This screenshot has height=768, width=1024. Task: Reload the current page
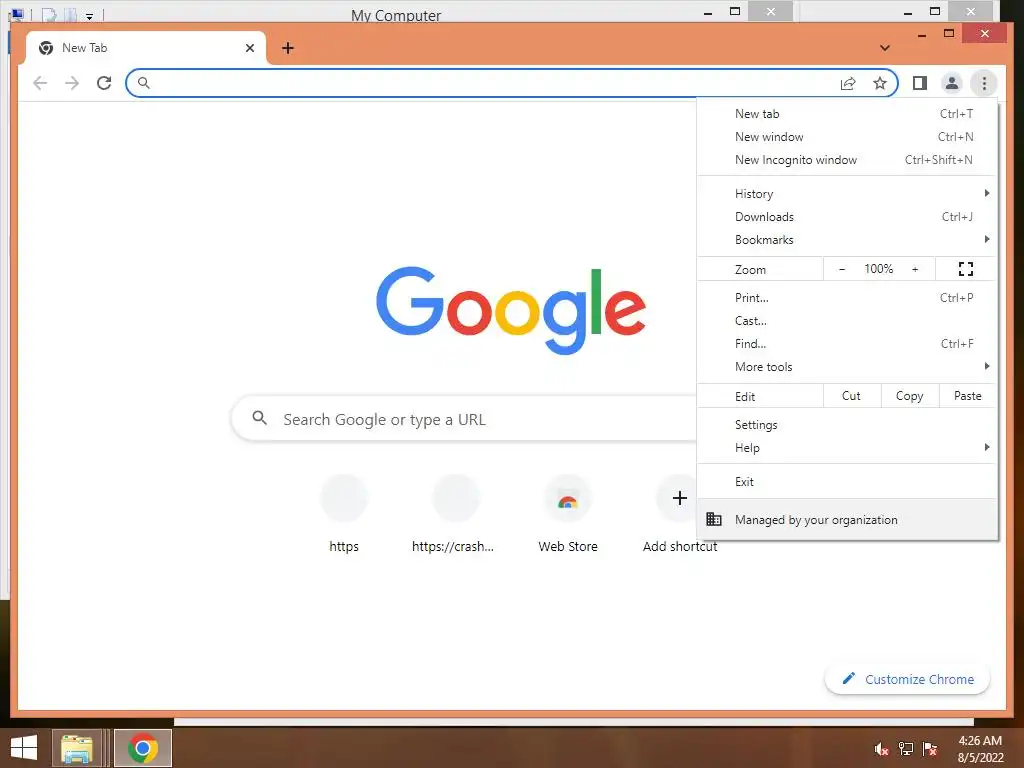(x=104, y=83)
